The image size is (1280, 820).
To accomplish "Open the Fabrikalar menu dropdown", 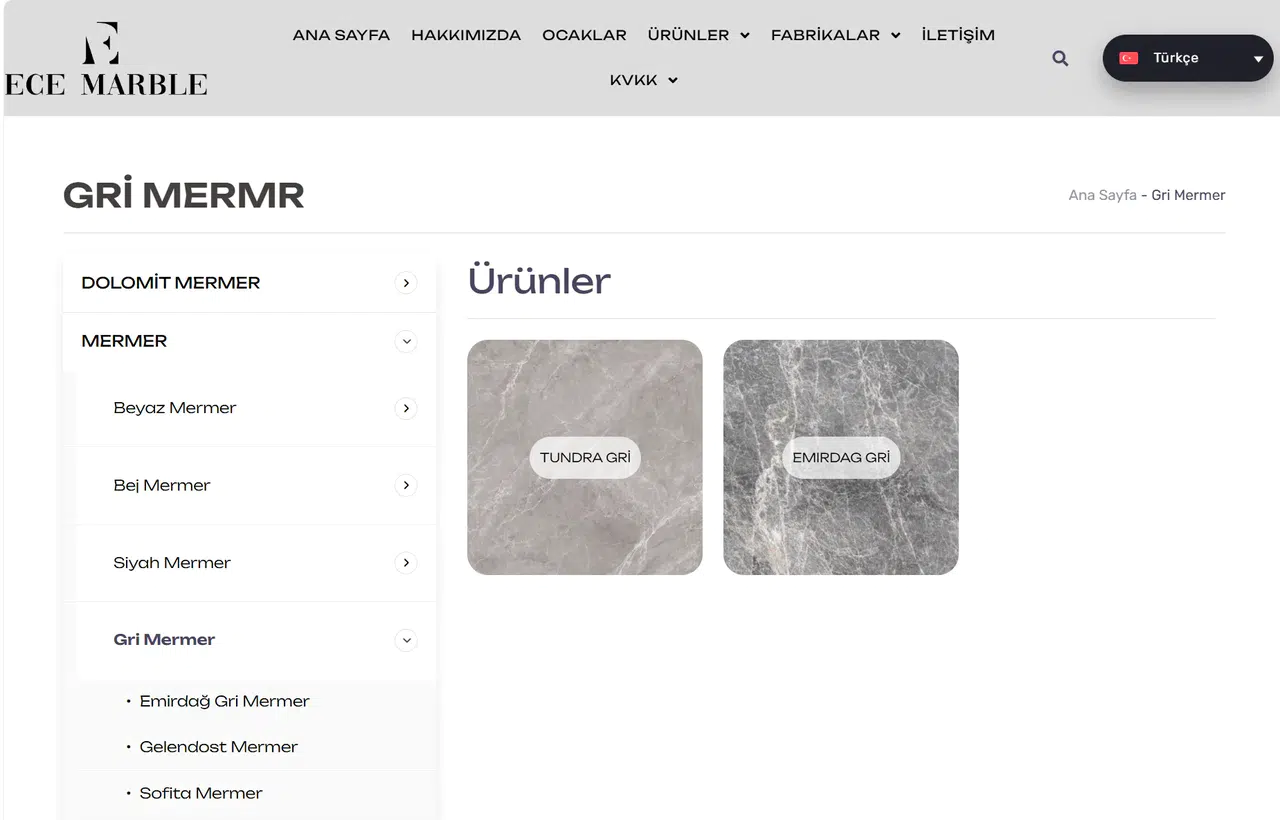I will click(x=835, y=35).
